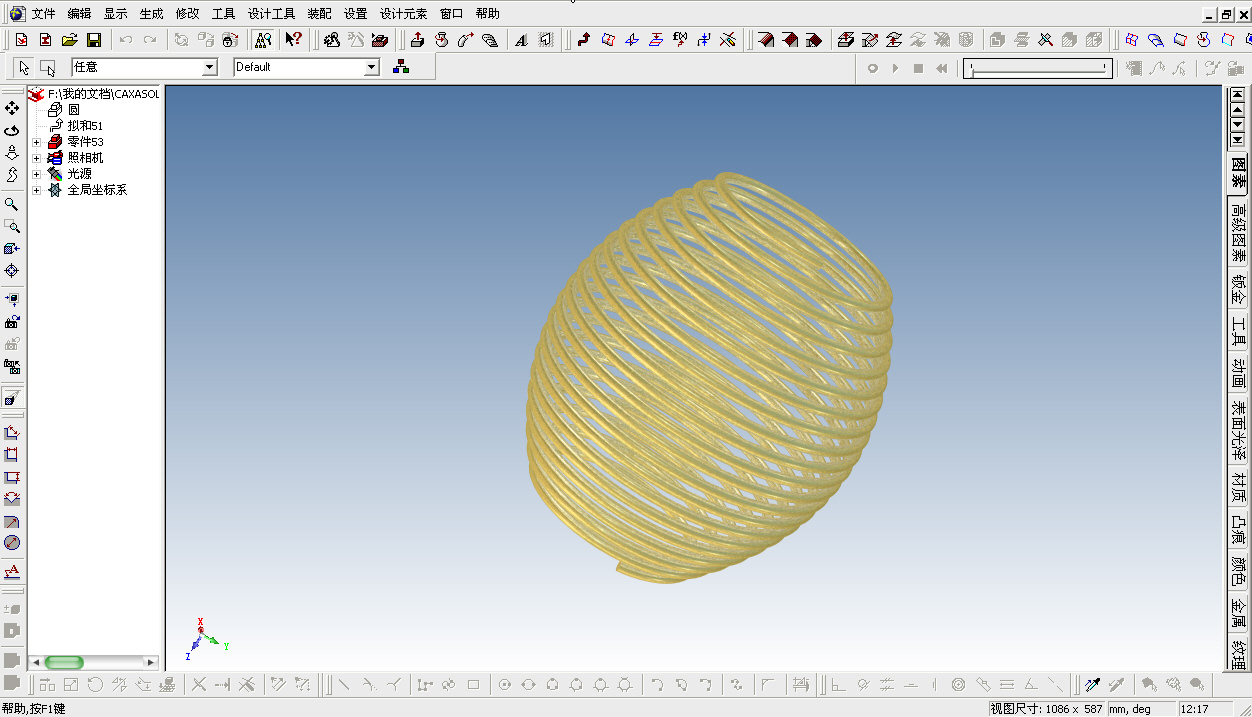This screenshot has width=1252, height=717.
Task: Open the 帮助 menu
Action: (x=488, y=14)
